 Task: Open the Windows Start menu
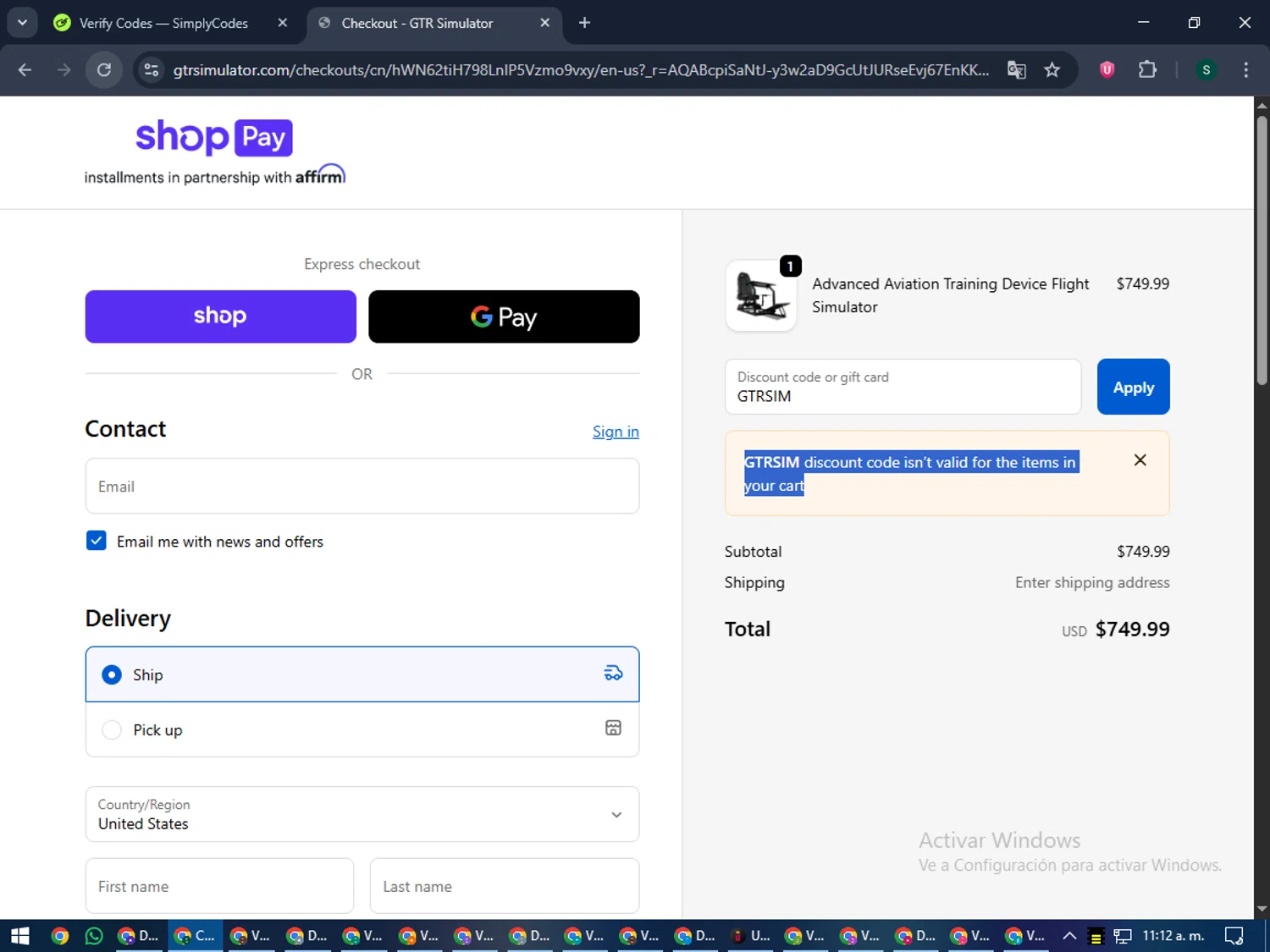point(19,936)
